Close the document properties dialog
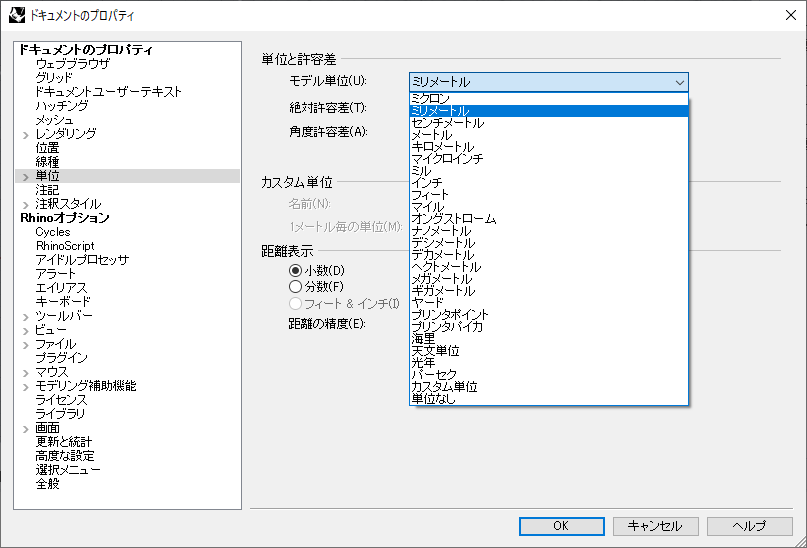 (x=785, y=16)
